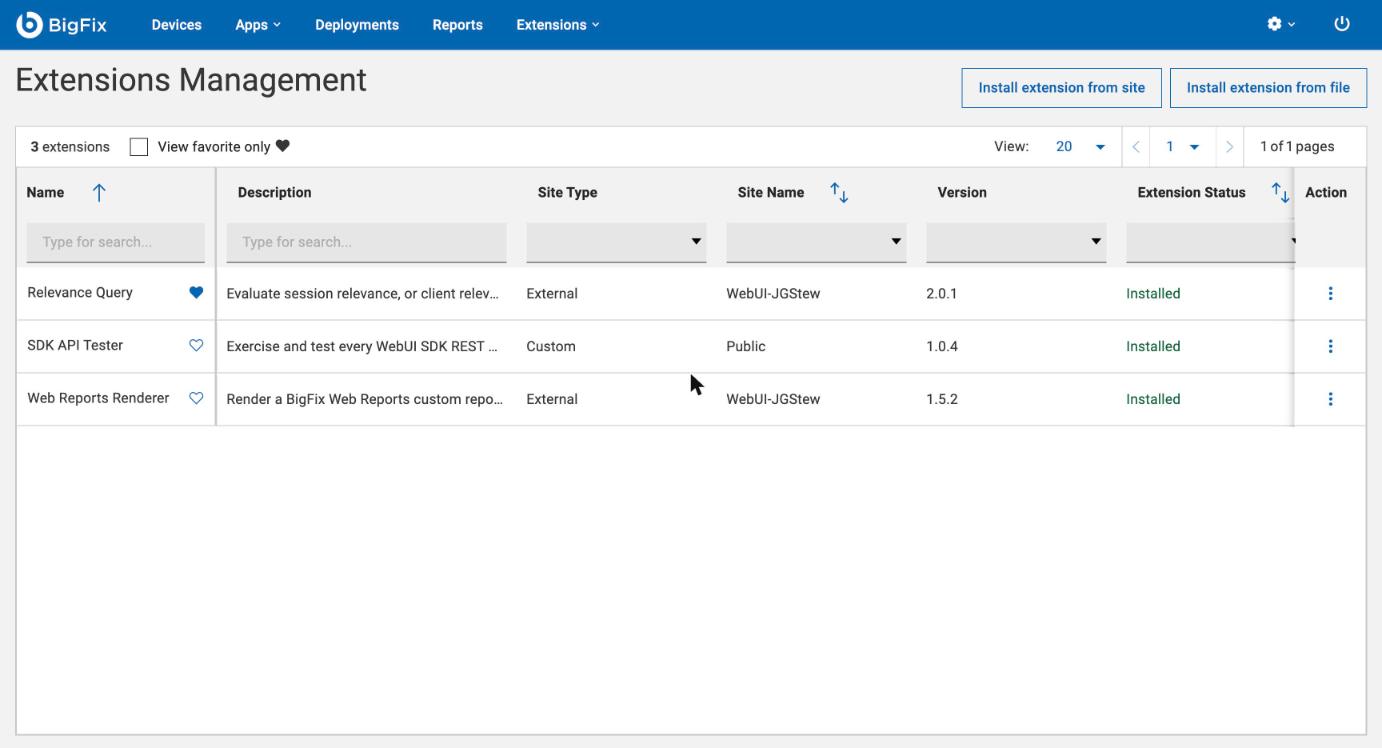Click the BigFix logo icon
The image size is (1382, 748).
(x=30, y=25)
